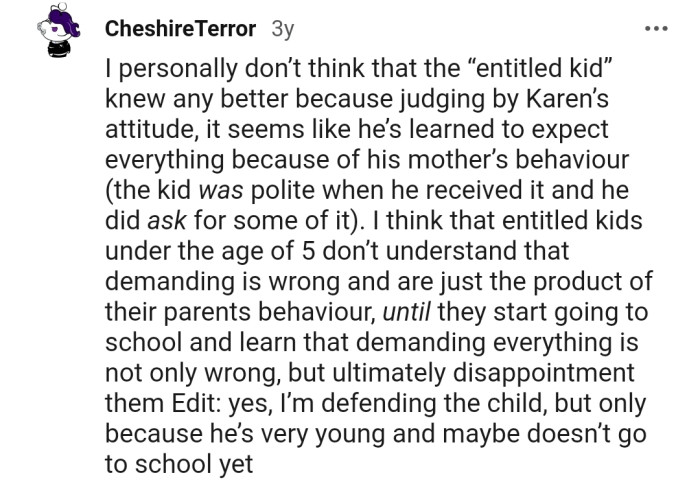
Task: Click the final line "to school yet"
Action: point(179,464)
